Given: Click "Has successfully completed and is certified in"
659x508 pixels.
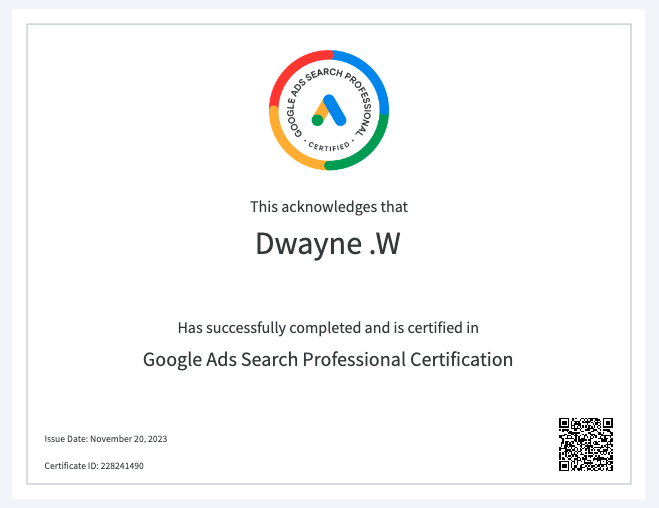Looking at the screenshot, I should [x=328, y=328].
